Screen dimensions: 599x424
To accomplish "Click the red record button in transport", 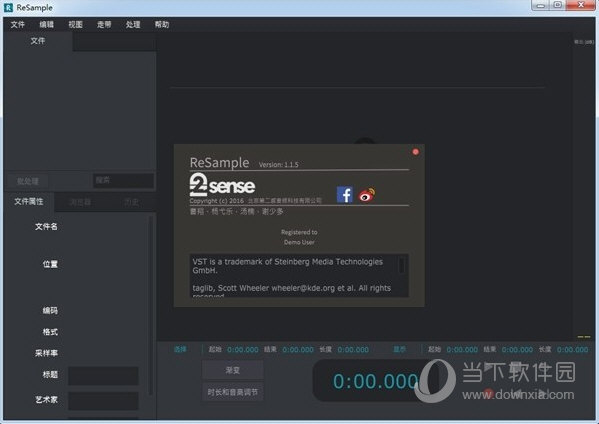I will coord(488,392).
